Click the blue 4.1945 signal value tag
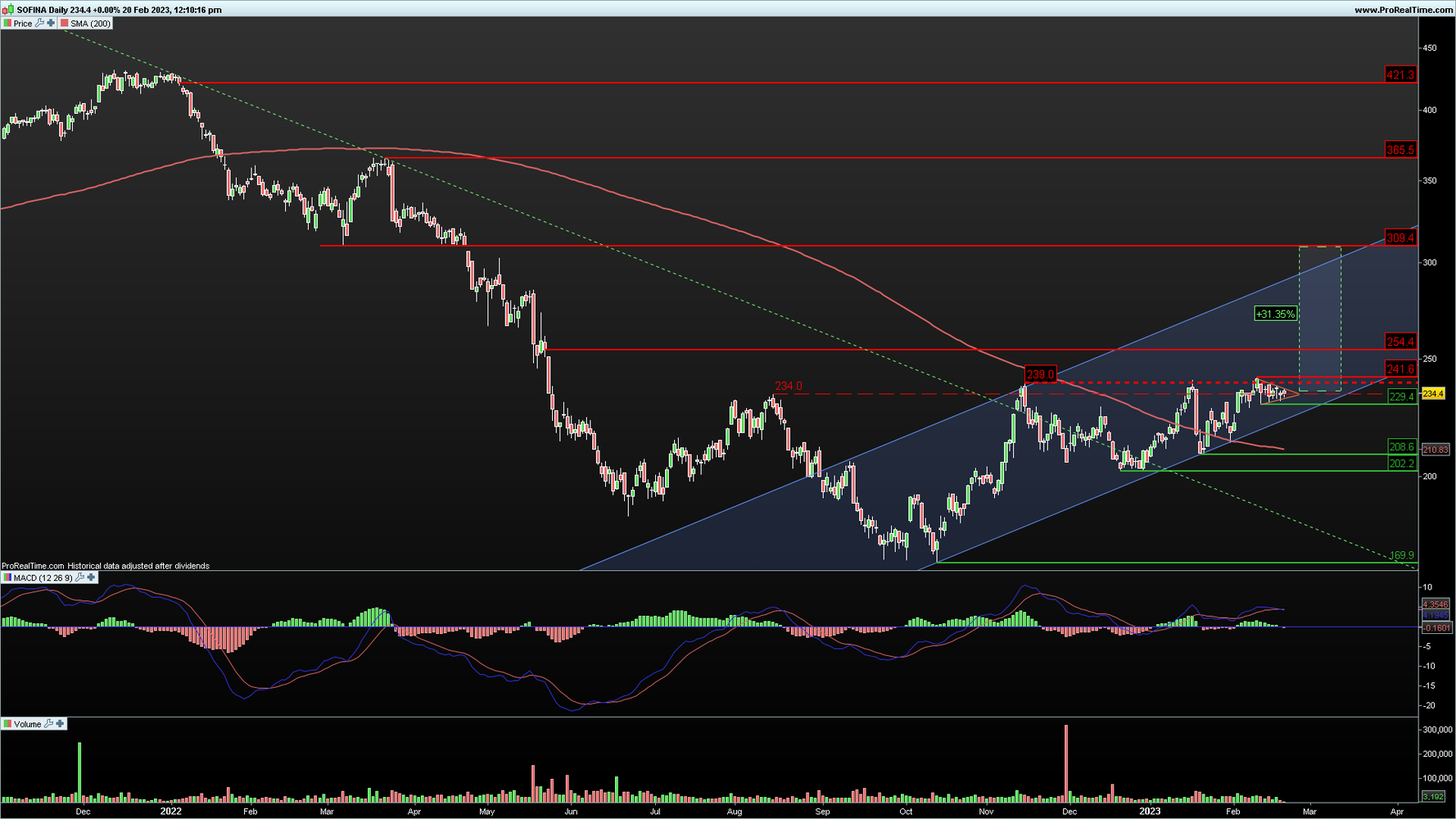This screenshot has width=1456, height=819. 1436,615
